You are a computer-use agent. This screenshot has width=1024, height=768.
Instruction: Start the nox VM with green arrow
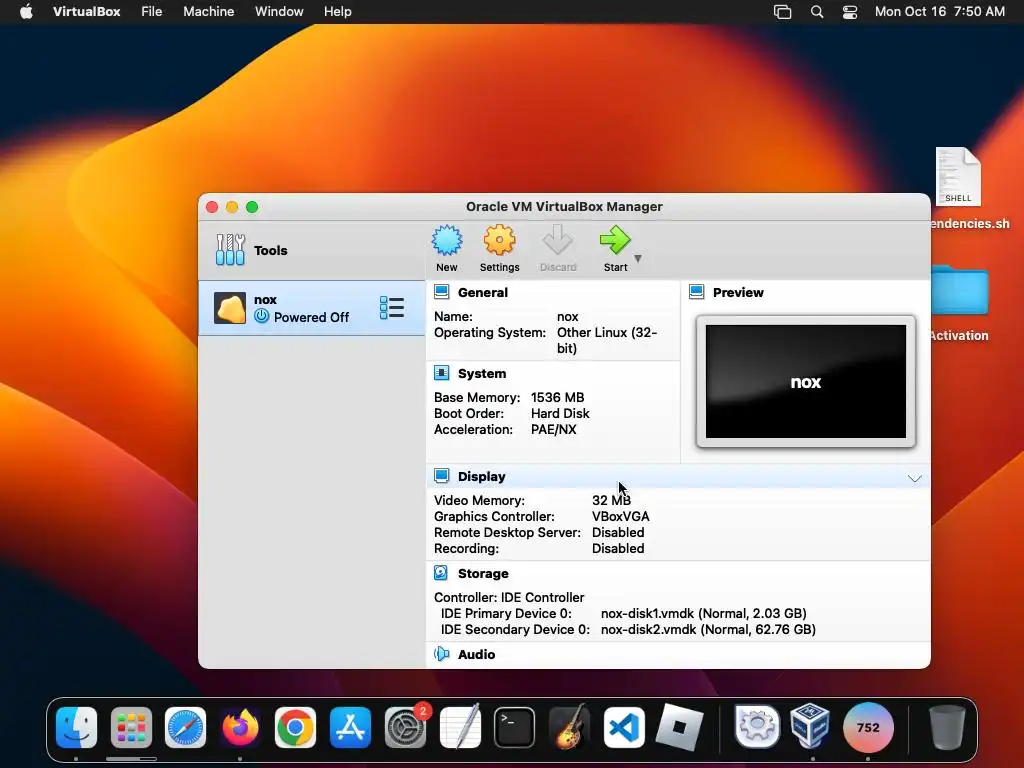coord(615,241)
